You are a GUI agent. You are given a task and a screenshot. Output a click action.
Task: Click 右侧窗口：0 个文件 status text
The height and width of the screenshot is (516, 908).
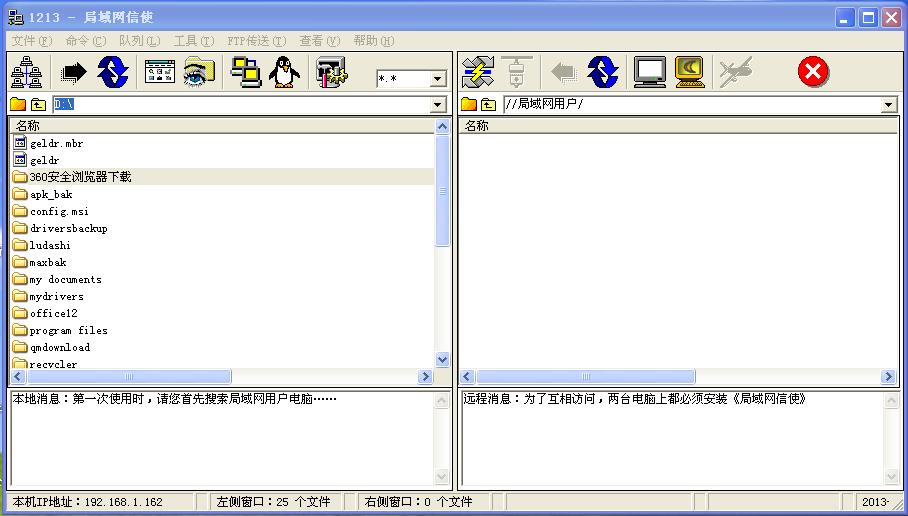pos(418,502)
